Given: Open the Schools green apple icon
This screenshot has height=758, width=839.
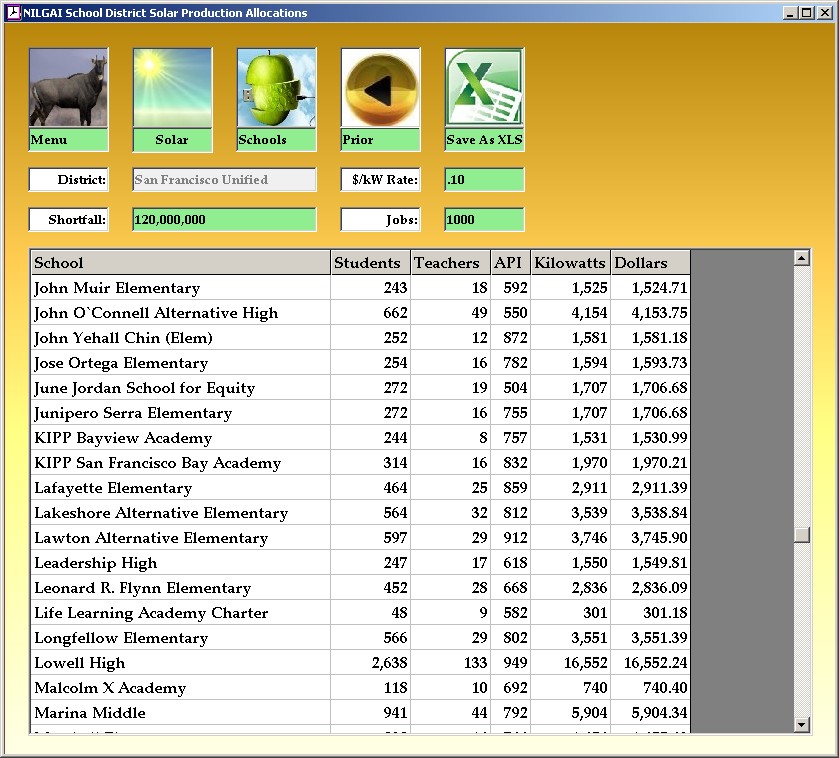Looking at the screenshot, I should [x=276, y=89].
